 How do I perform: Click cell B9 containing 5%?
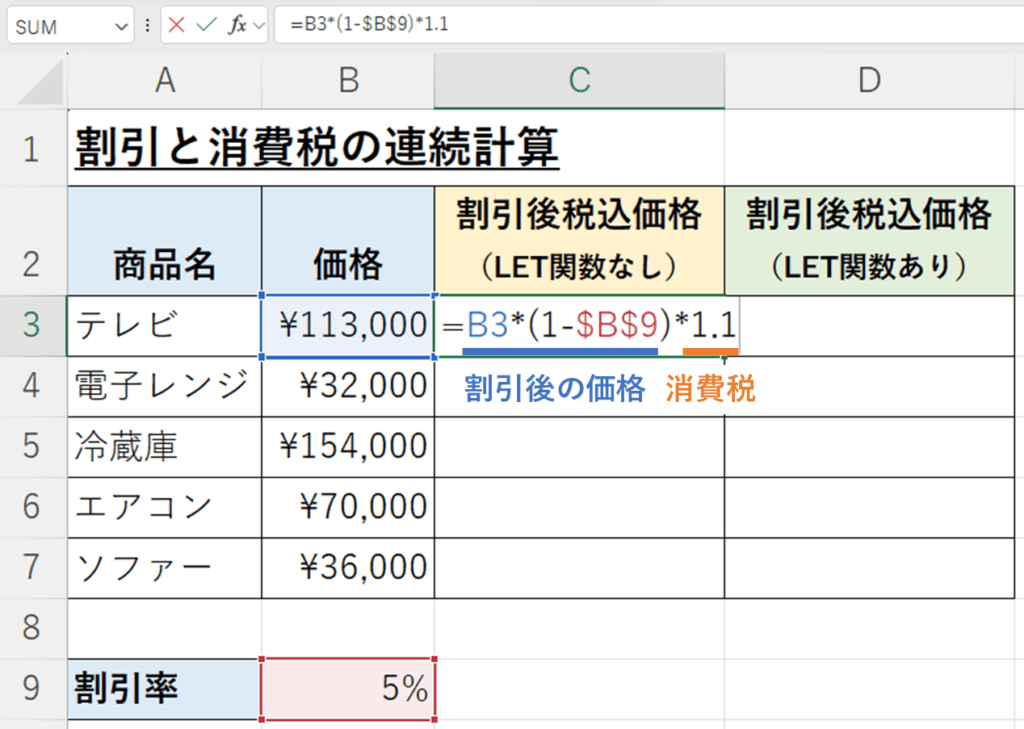pyautogui.click(x=348, y=689)
